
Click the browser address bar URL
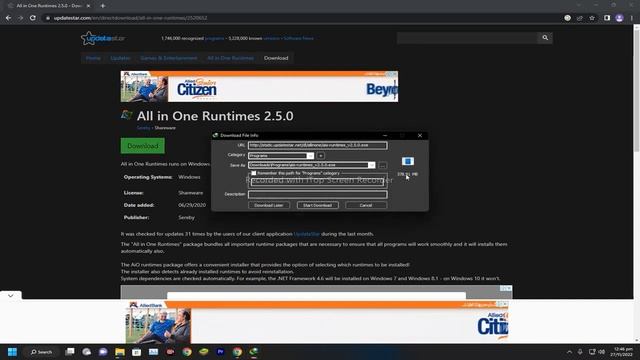[x=131, y=18]
